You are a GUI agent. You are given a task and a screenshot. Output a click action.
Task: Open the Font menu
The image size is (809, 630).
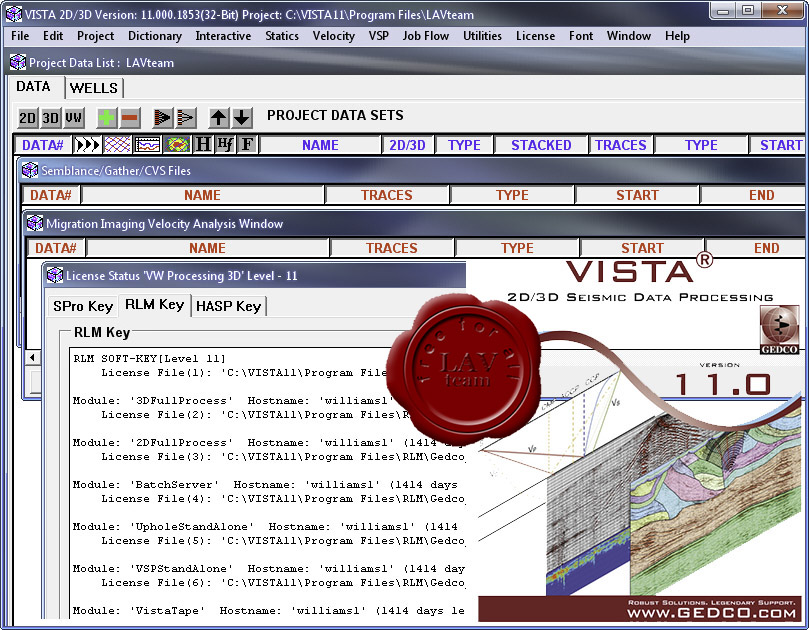[x=581, y=36]
